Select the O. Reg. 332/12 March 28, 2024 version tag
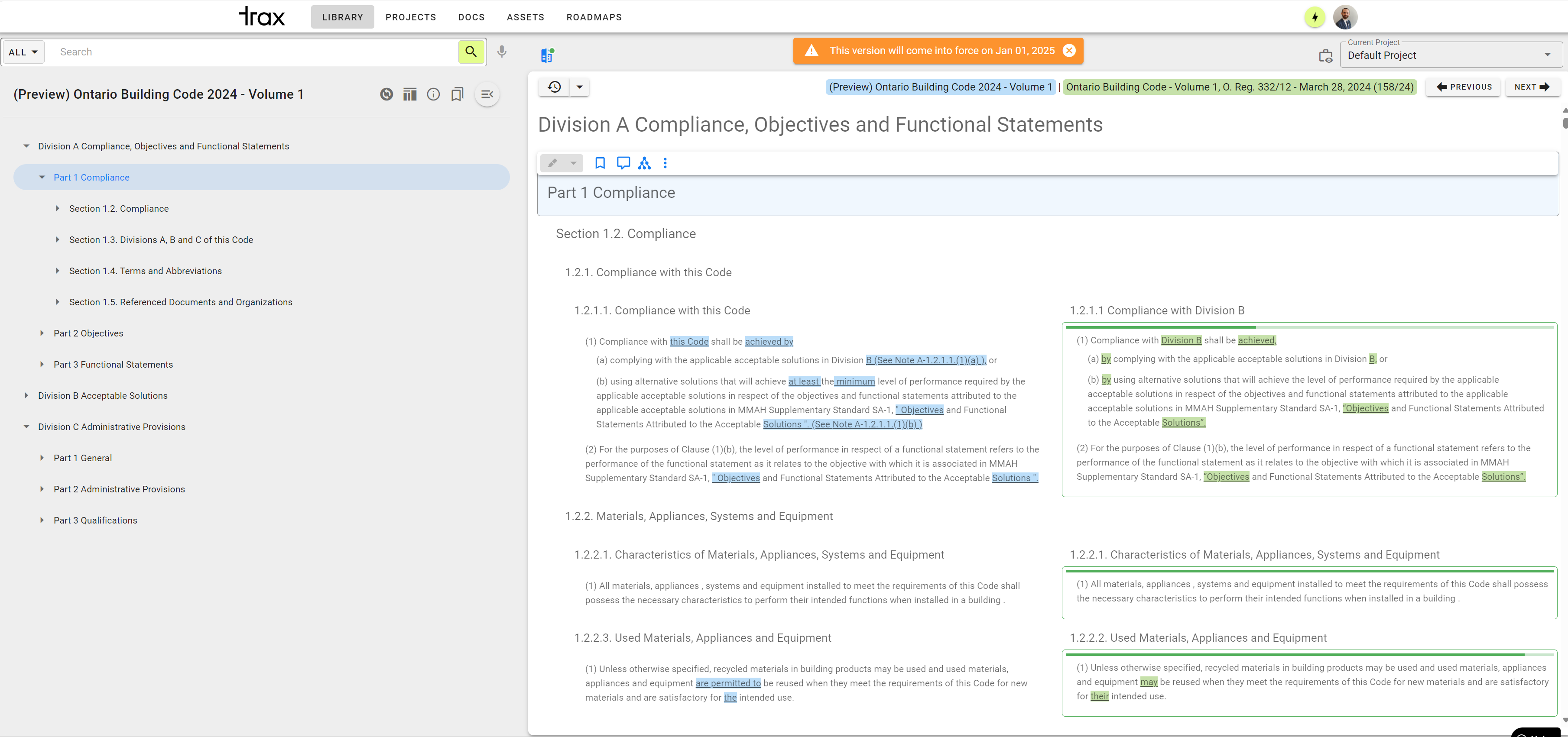 (x=1240, y=87)
